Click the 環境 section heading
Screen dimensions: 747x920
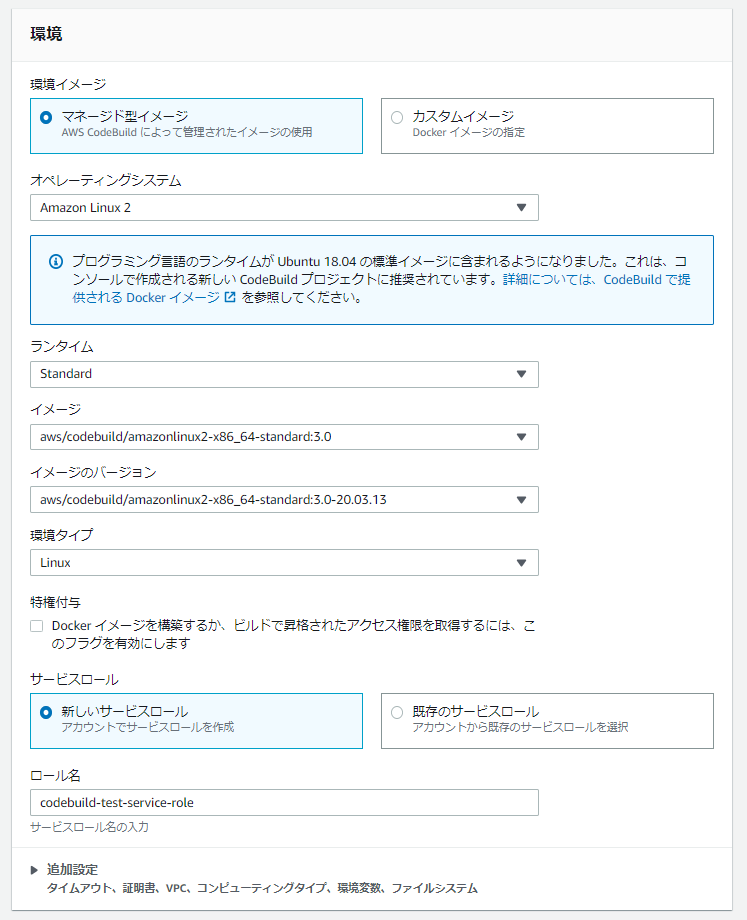[x=46, y=34]
